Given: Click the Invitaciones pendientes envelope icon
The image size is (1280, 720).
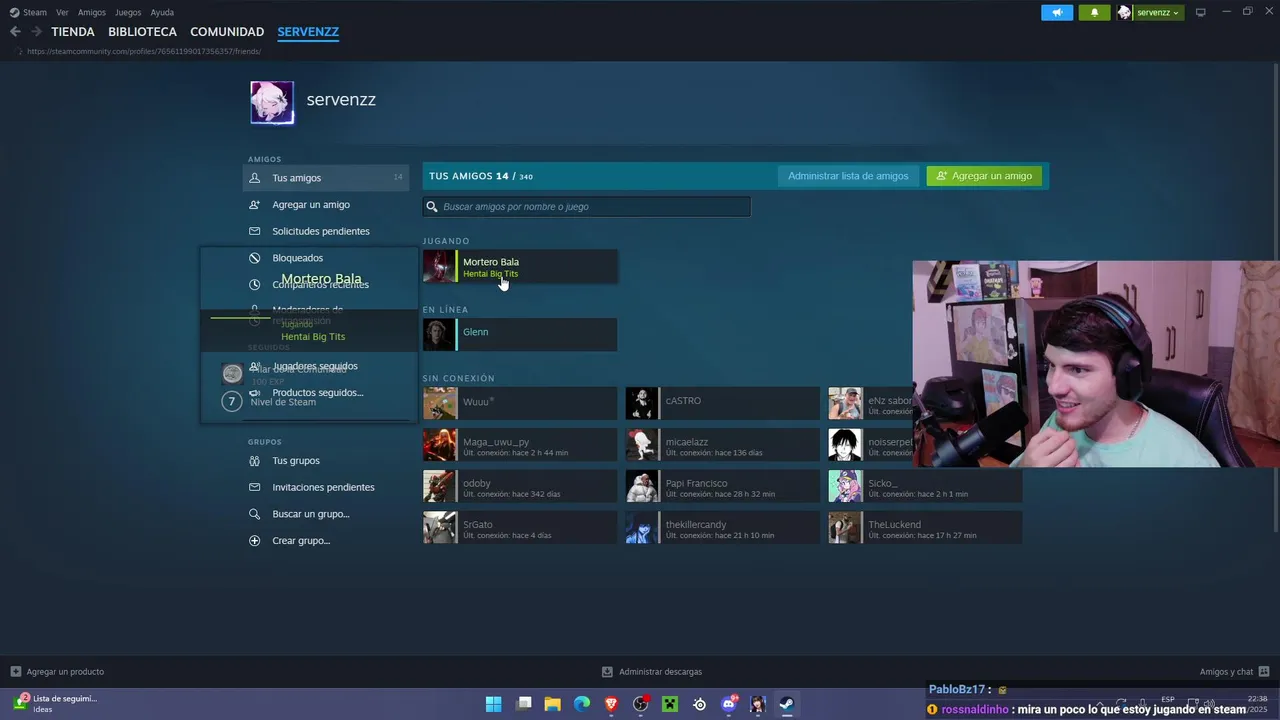Looking at the screenshot, I should [x=254, y=487].
